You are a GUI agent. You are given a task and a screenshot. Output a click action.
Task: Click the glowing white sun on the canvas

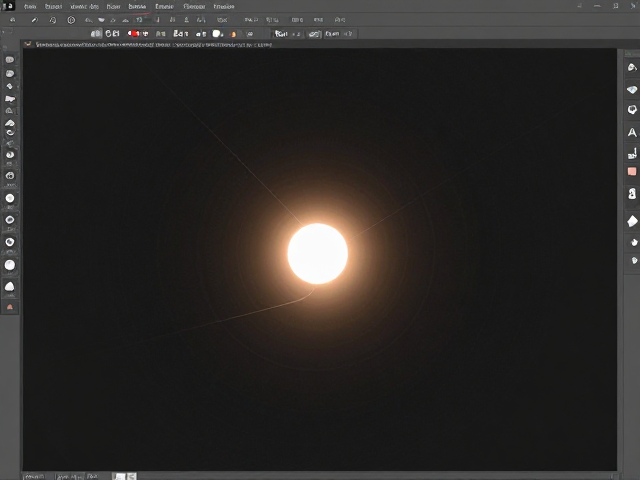pos(318,253)
